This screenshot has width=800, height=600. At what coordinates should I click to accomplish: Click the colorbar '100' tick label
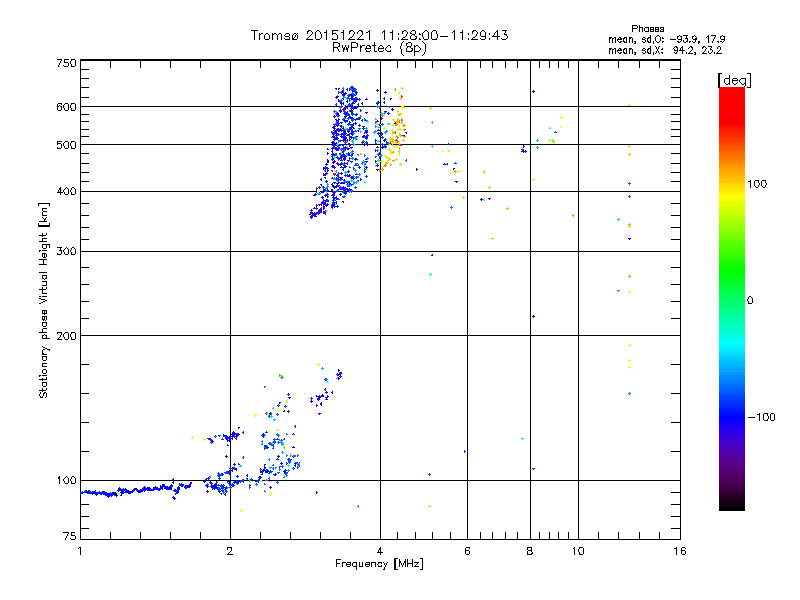point(757,184)
